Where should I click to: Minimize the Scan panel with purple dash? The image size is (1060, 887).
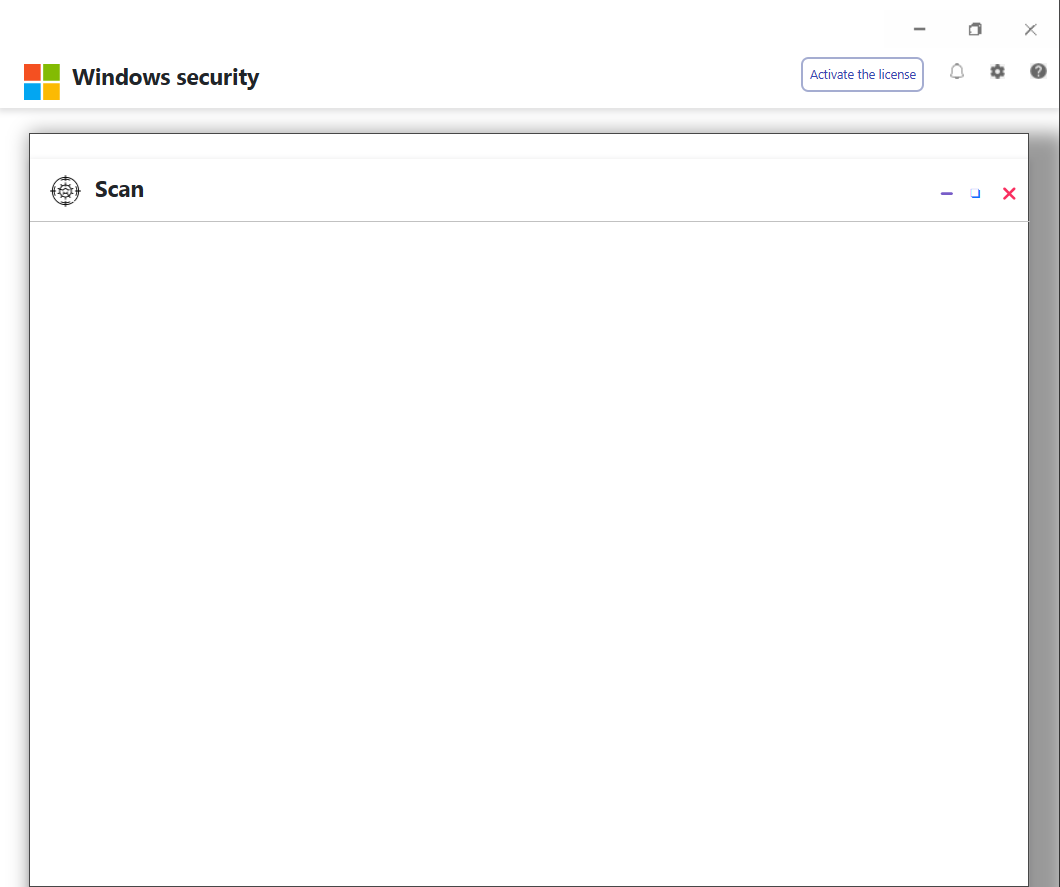tap(946, 194)
